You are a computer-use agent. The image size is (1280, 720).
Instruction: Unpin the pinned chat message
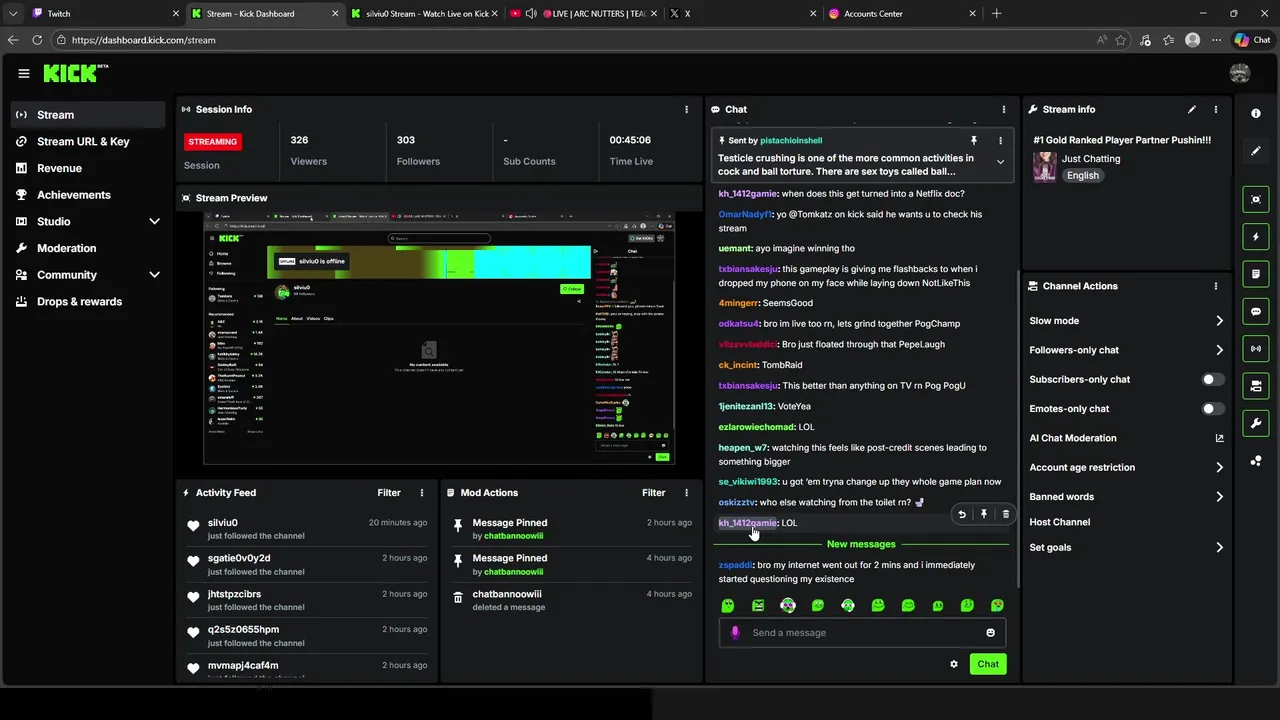click(x=974, y=141)
